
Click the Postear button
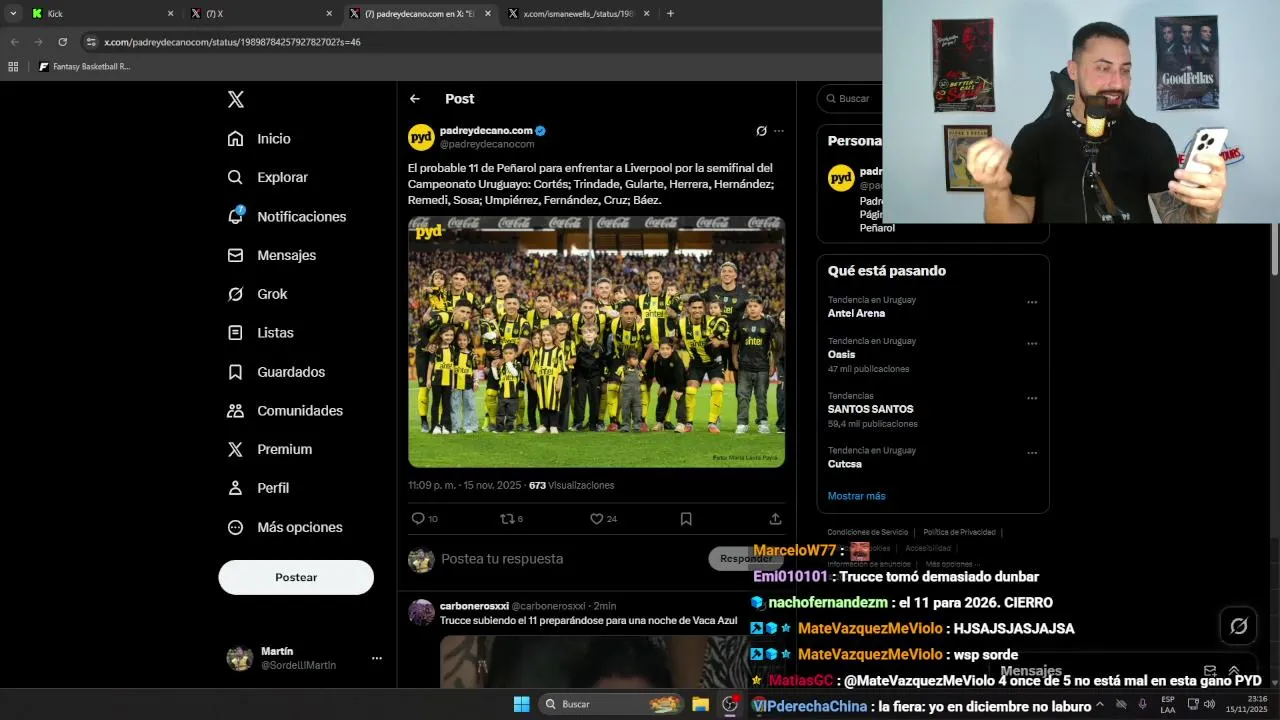click(x=296, y=577)
